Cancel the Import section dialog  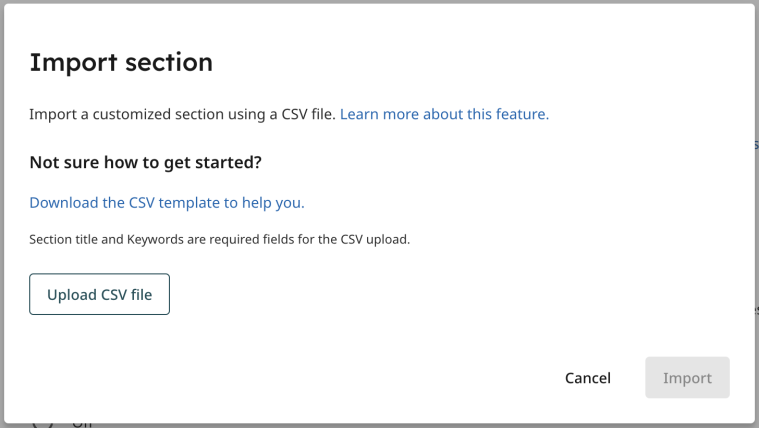[x=588, y=378]
